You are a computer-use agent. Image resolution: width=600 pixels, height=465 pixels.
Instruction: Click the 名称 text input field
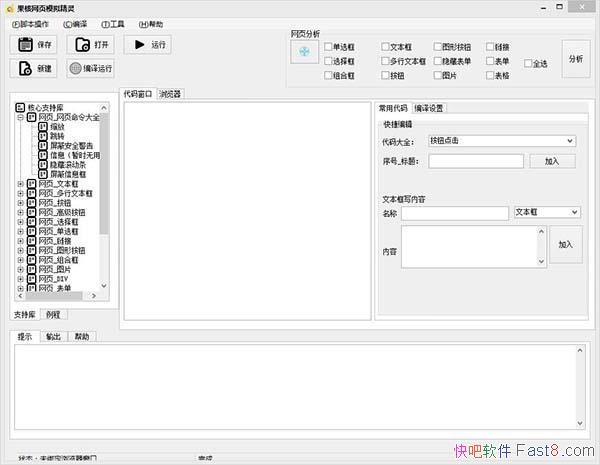[x=455, y=213]
